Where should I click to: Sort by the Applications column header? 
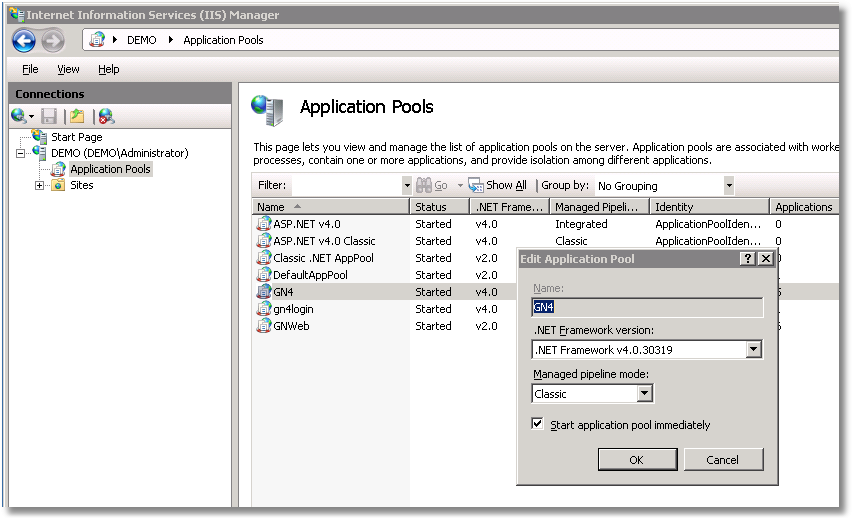click(803, 207)
